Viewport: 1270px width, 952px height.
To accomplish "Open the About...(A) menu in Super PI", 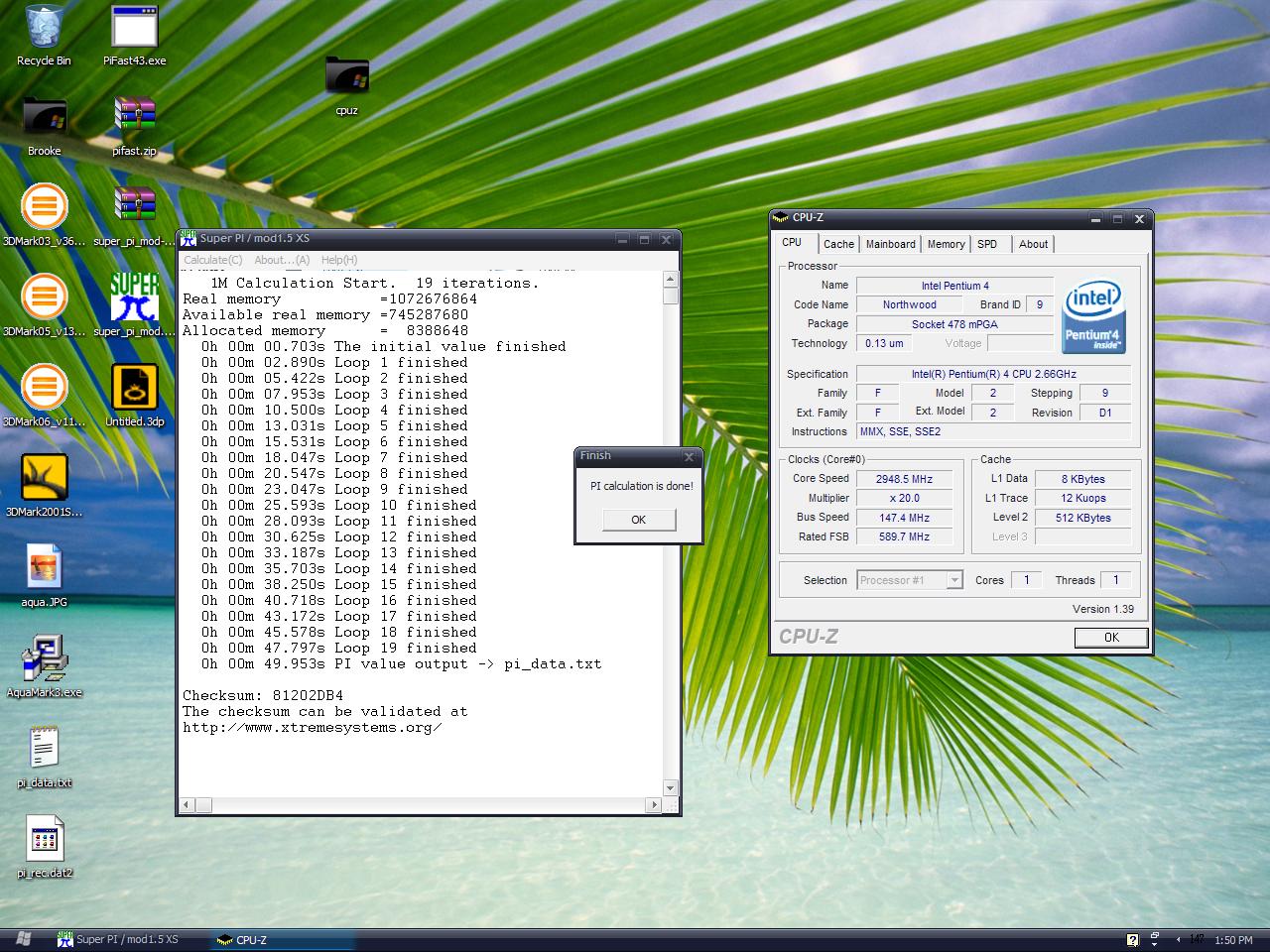I will [x=282, y=260].
